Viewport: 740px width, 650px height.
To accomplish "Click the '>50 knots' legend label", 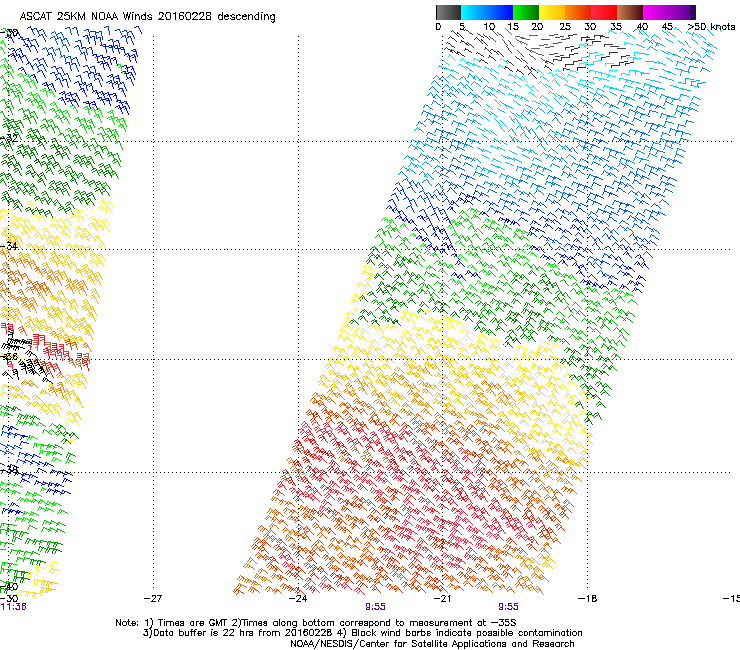I will click(x=712, y=27).
